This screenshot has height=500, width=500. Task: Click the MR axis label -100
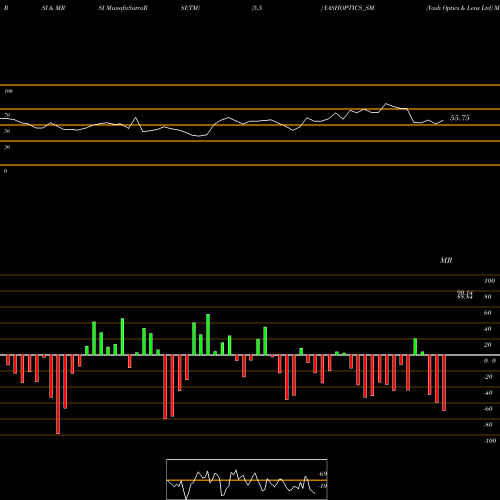tap(490, 441)
